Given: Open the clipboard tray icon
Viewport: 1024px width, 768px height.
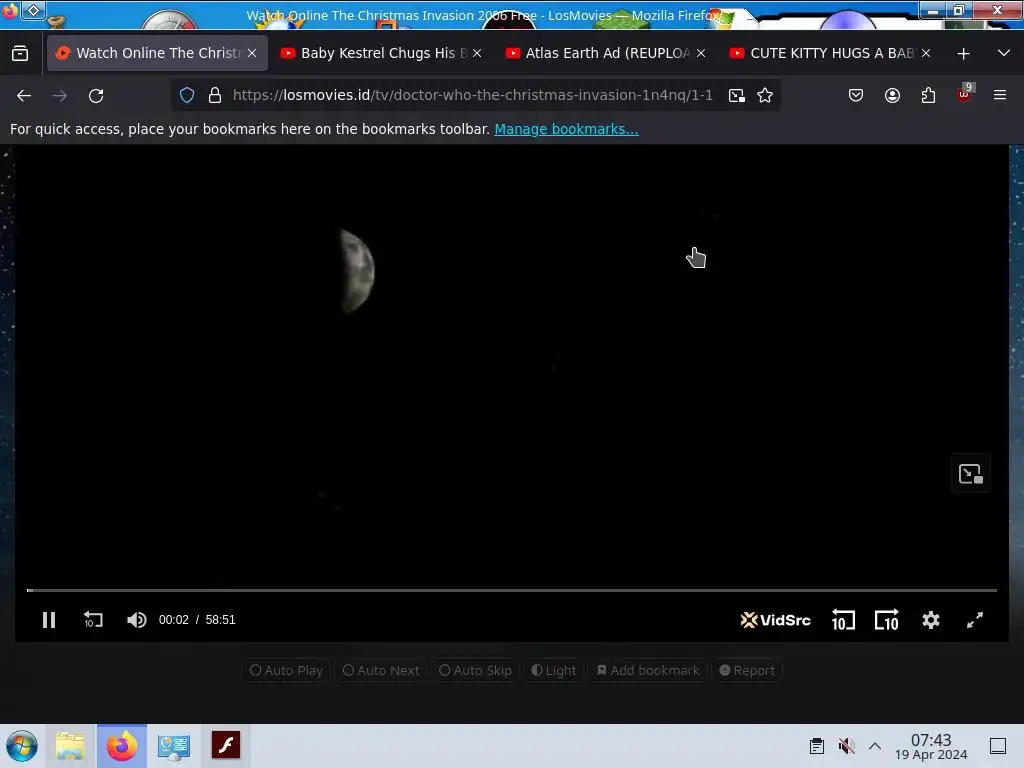Looking at the screenshot, I should [x=816, y=746].
